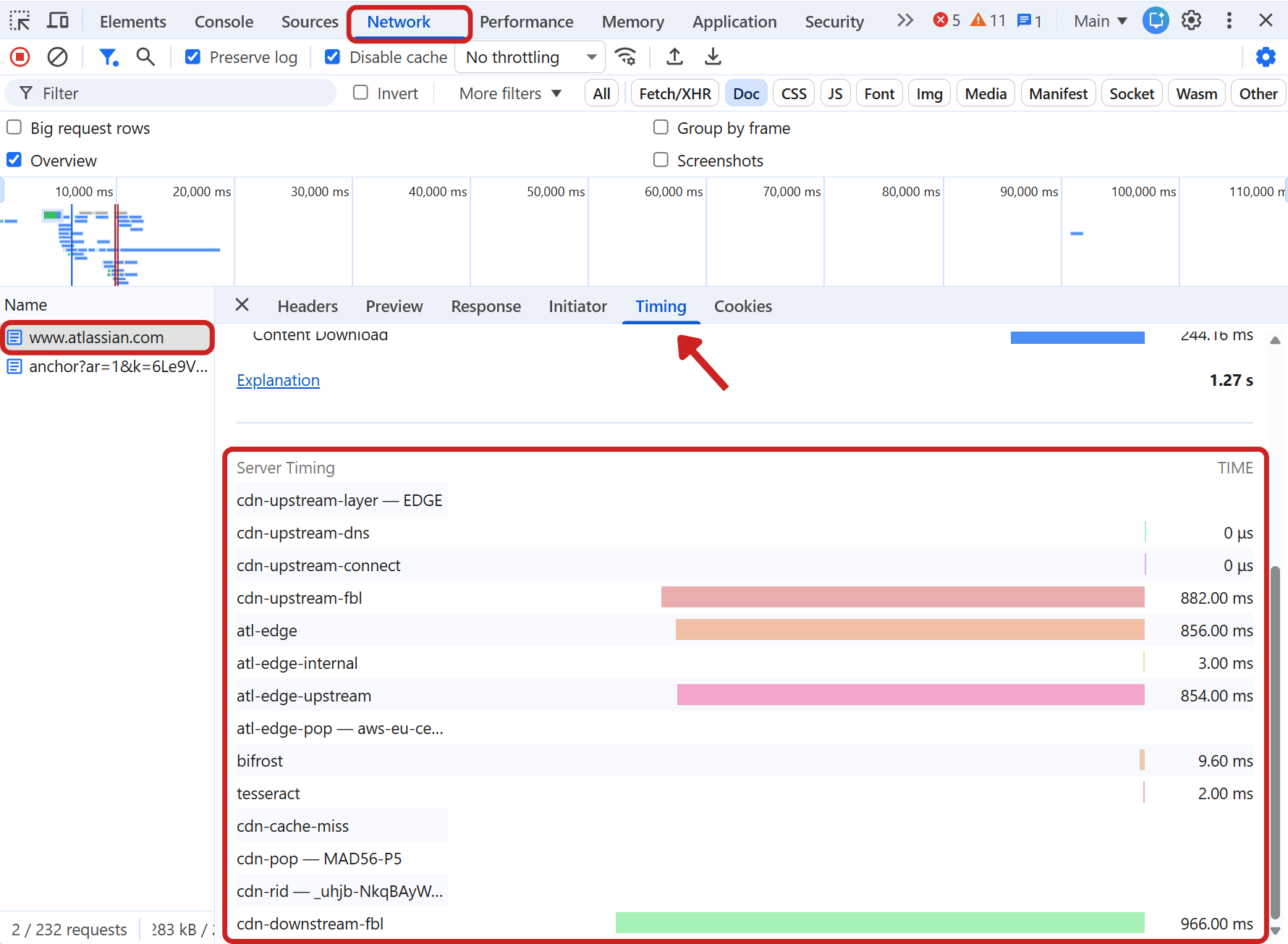Switch to the Elements tab
The width and height of the screenshot is (1288, 944).
pyautogui.click(x=133, y=22)
